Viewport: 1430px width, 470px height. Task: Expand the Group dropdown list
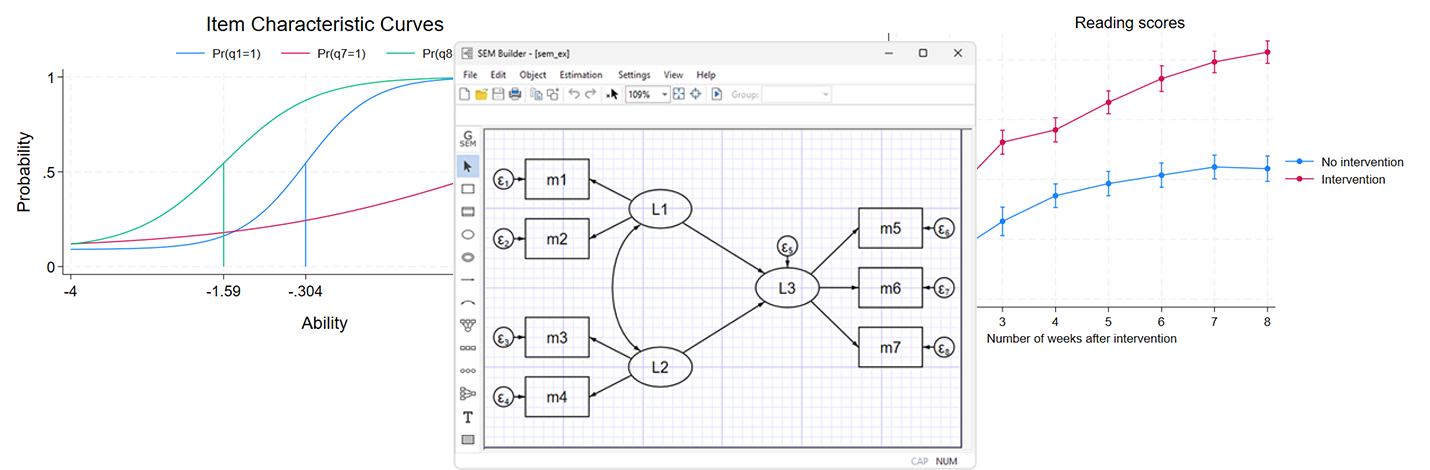[825, 94]
